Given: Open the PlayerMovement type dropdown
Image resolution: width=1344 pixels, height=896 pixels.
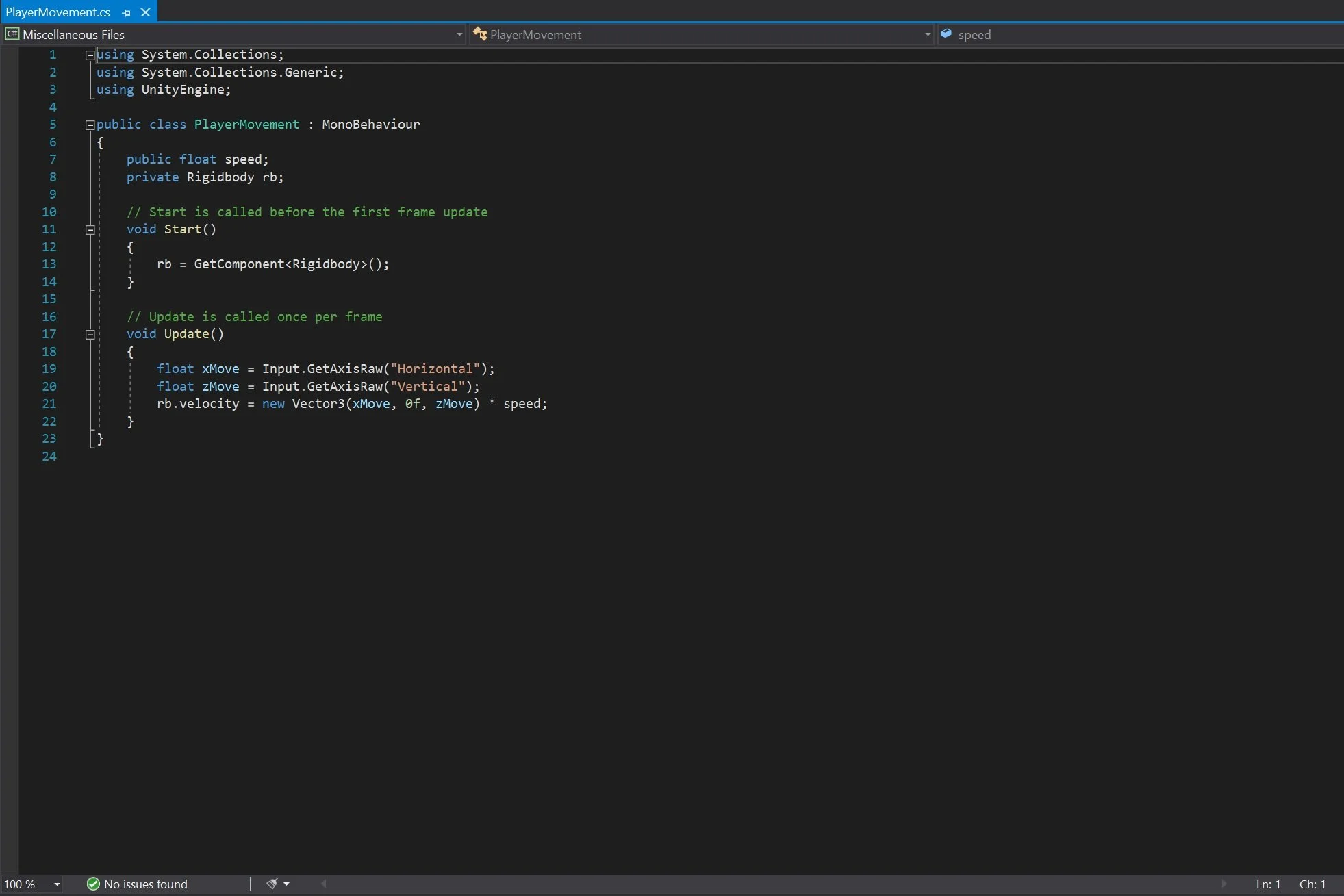Looking at the screenshot, I should click(926, 34).
